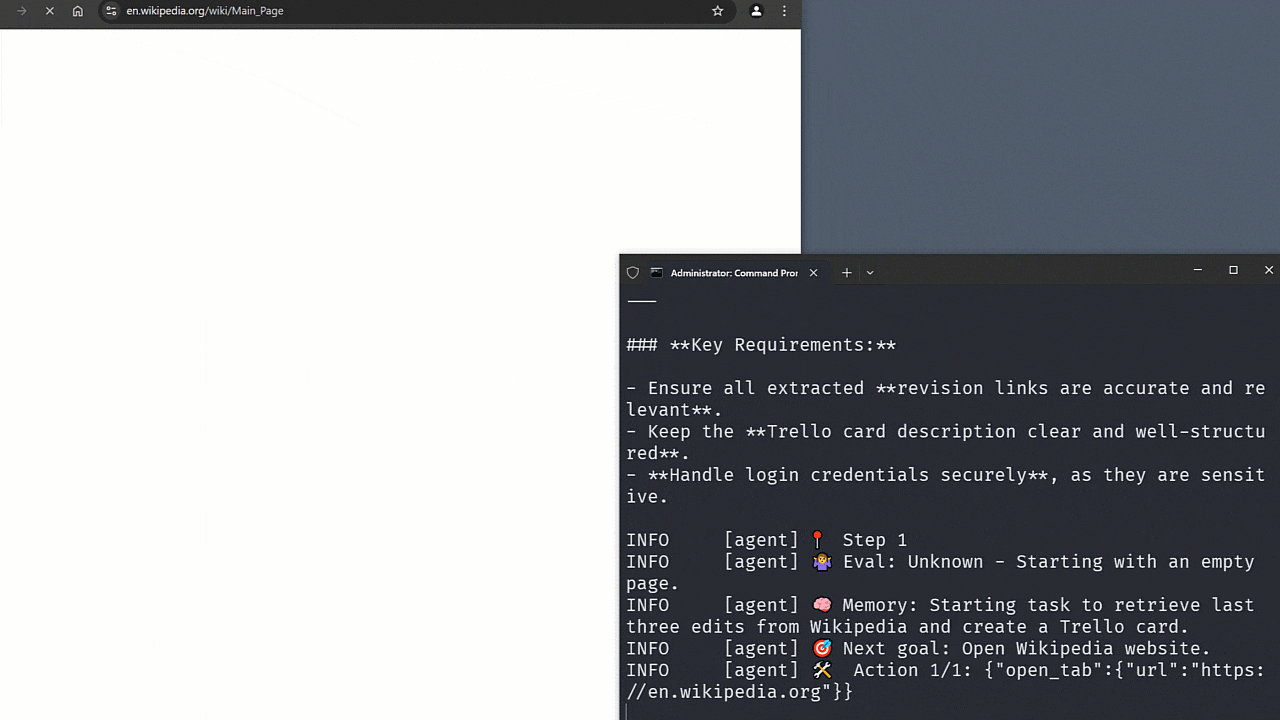Screen dimensions: 1280x720
Task: Maximize the terminal window
Action: 1233,270
